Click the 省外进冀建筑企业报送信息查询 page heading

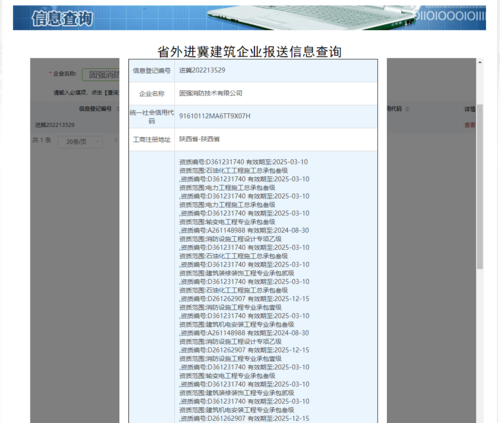[x=250, y=52]
